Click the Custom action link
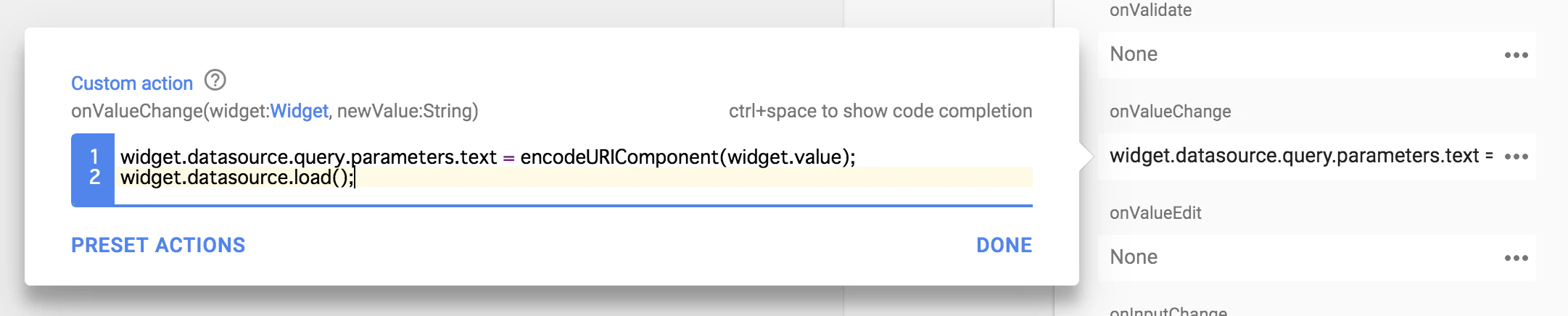This screenshot has height=316, width=1568. click(x=132, y=83)
